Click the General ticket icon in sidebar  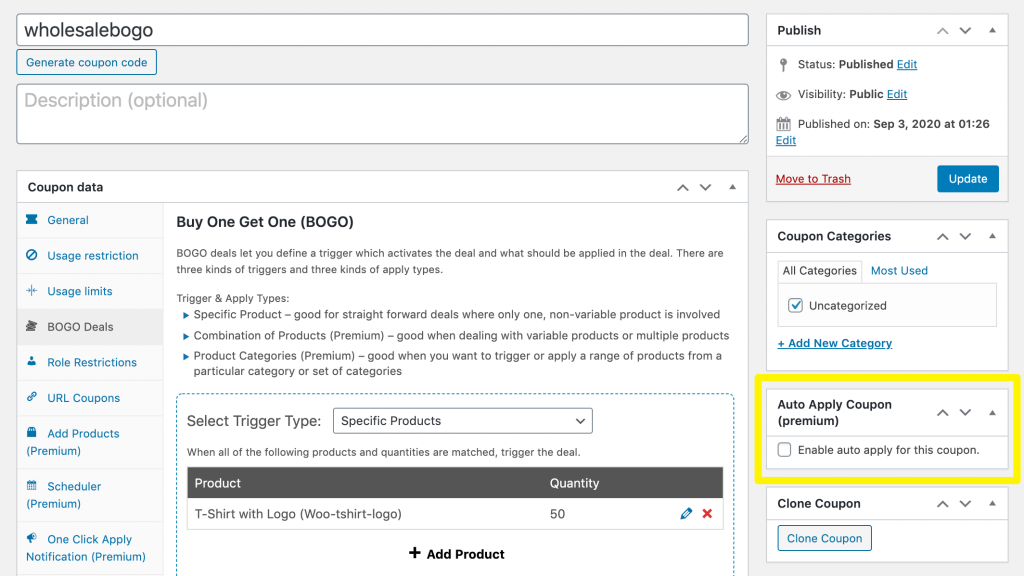click(32, 220)
